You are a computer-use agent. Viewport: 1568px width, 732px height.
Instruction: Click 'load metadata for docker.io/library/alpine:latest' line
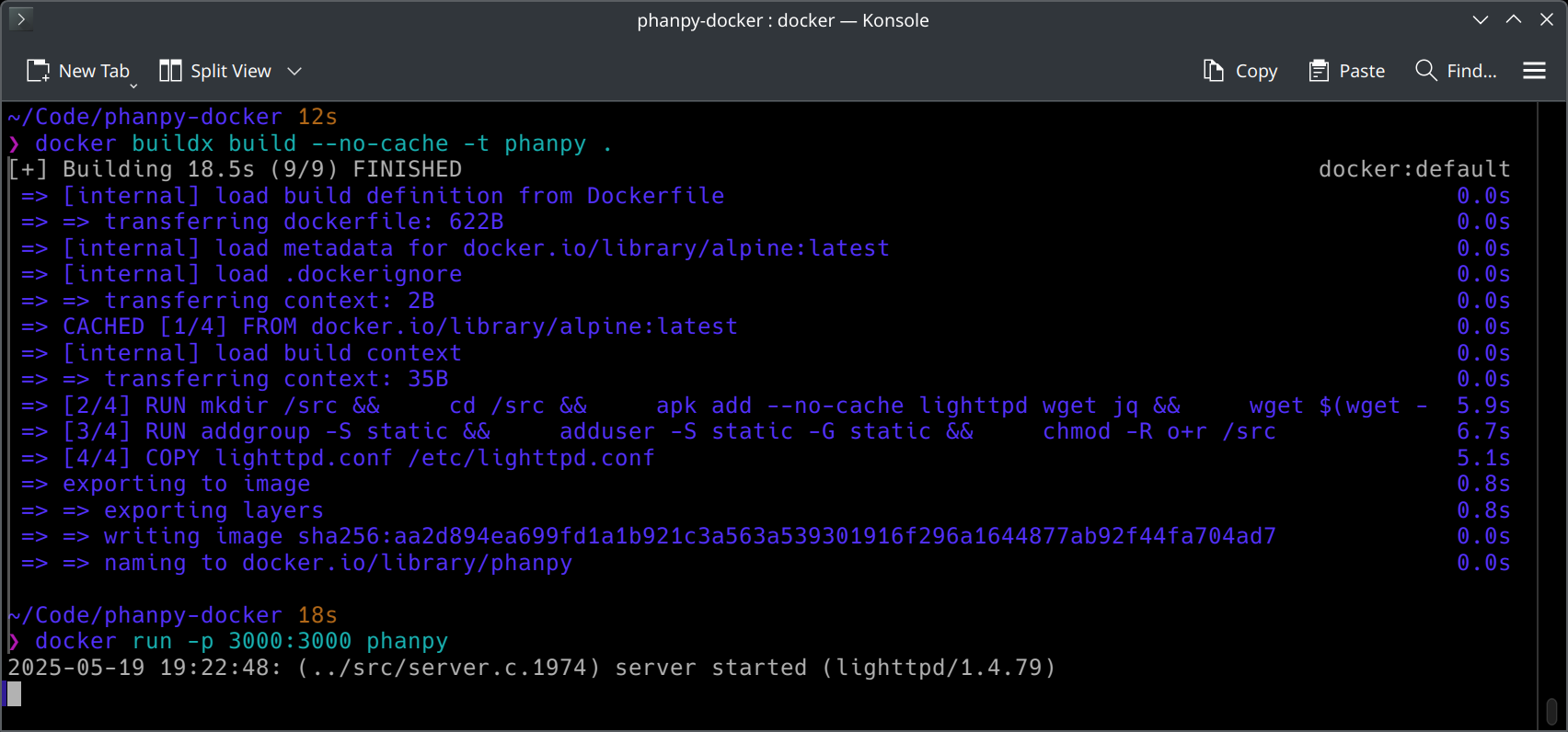[455, 248]
